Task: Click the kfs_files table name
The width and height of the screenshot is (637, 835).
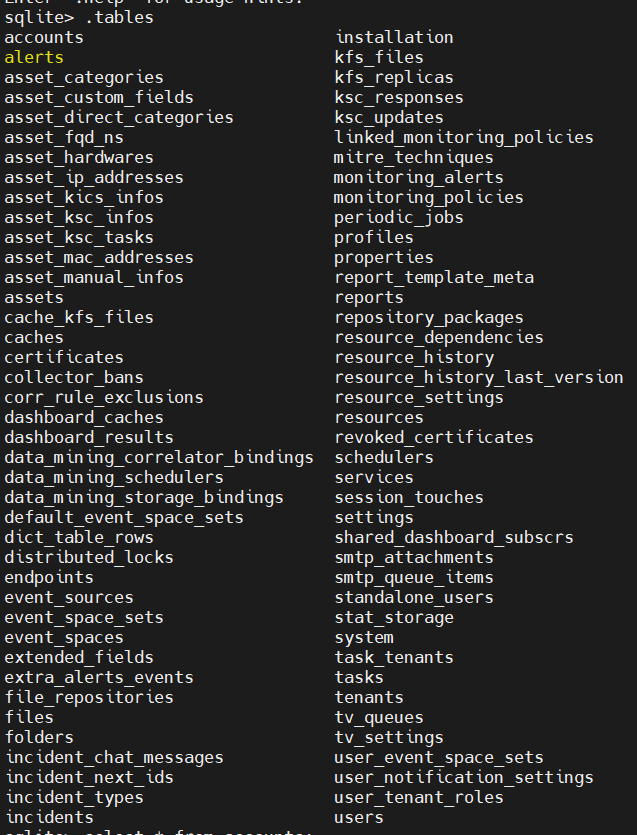Action: [x=379, y=57]
